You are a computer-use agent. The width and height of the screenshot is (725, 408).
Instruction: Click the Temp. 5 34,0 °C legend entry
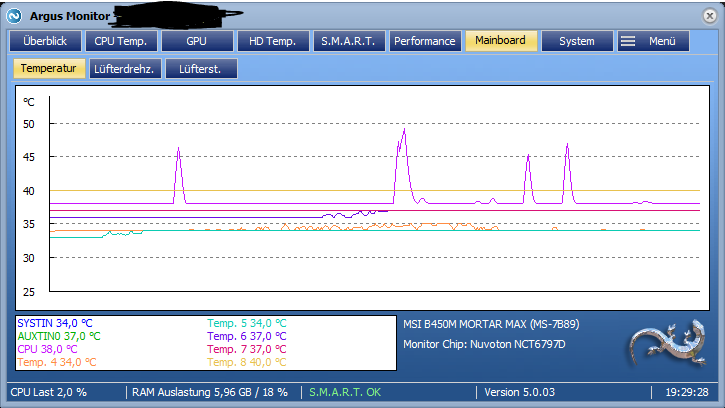247,323
